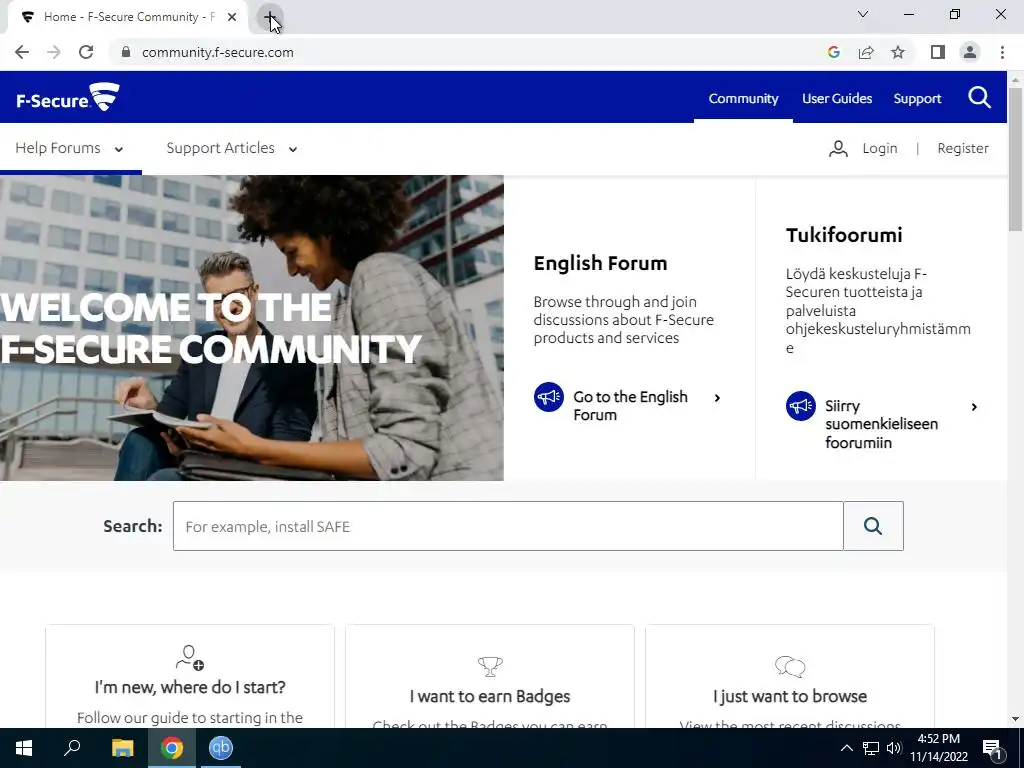
Task: Click the address bar URL
Action: tap(217, 52)
